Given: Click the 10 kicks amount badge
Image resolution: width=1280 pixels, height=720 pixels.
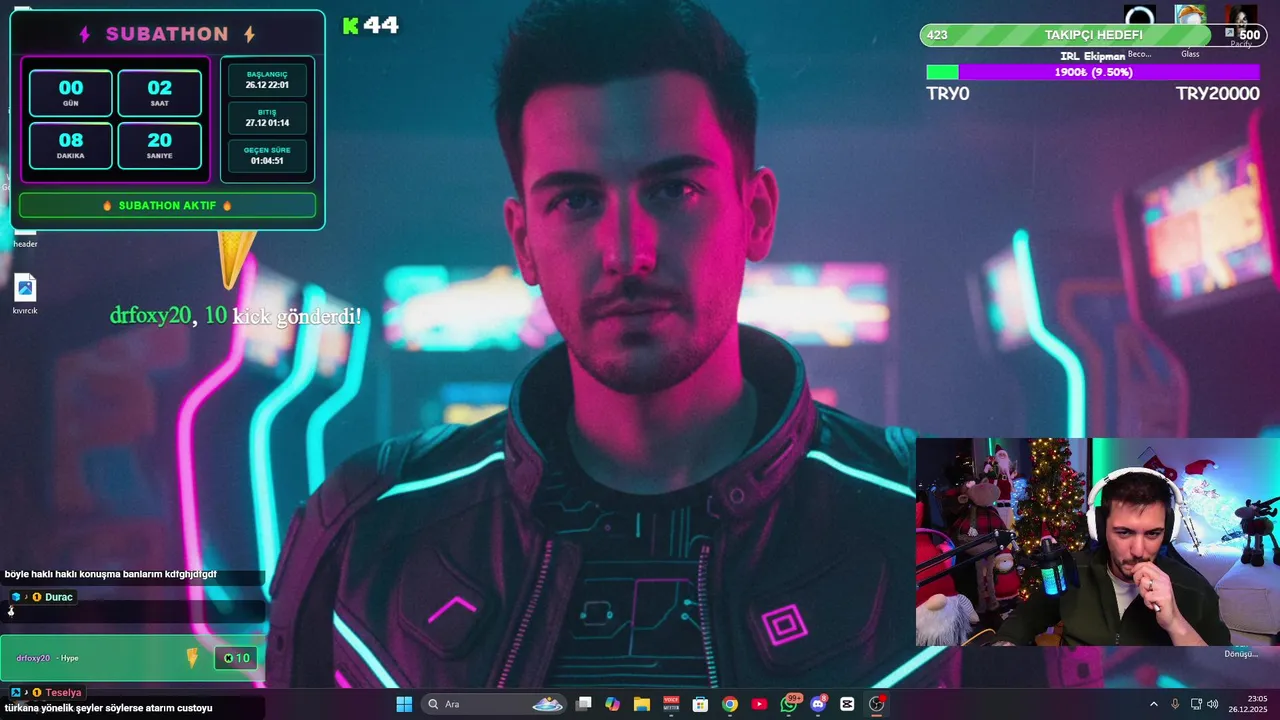Looking at the screenshot, I should (x=236, y=658).
